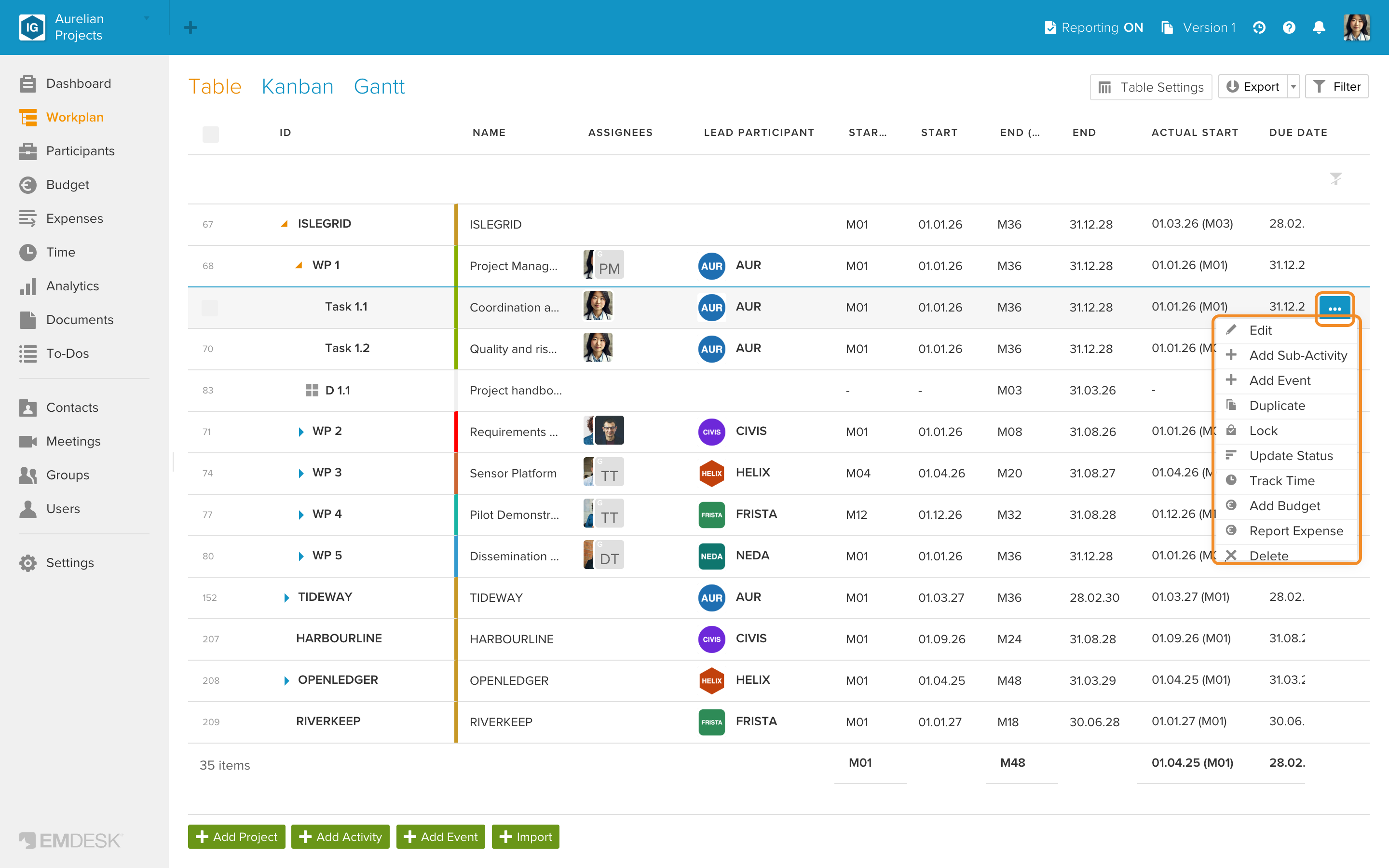
Task: Expand the OPENLEDGER project row
Action: coord(286,681)
